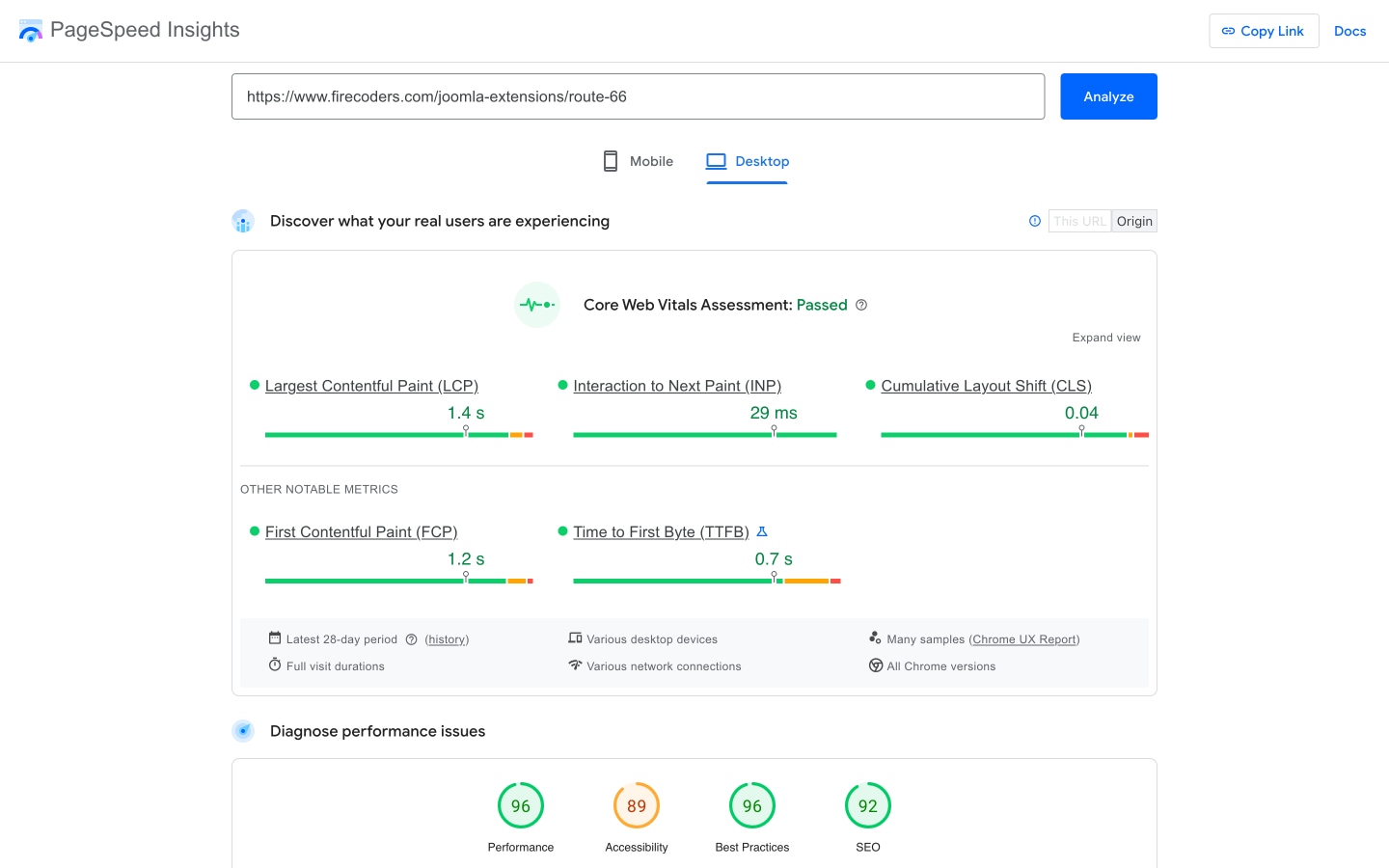The image size is (1389, 868).
Task: Toggle to This URL data
Action: tap(1080, 221)
